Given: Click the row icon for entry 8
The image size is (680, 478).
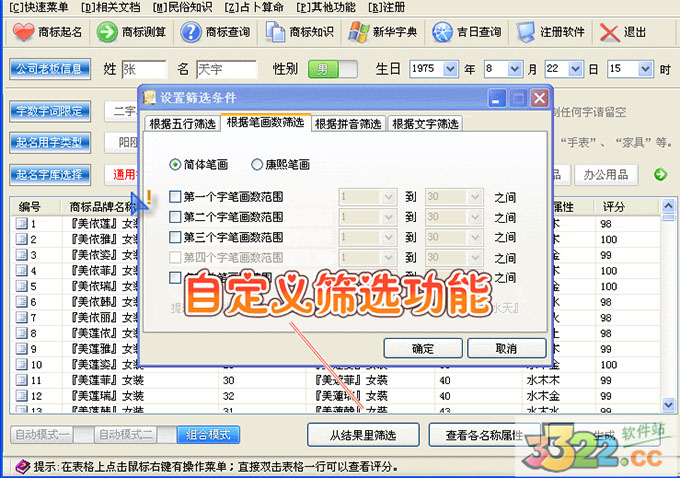Looking at the screenshot, I should [21, 333].
